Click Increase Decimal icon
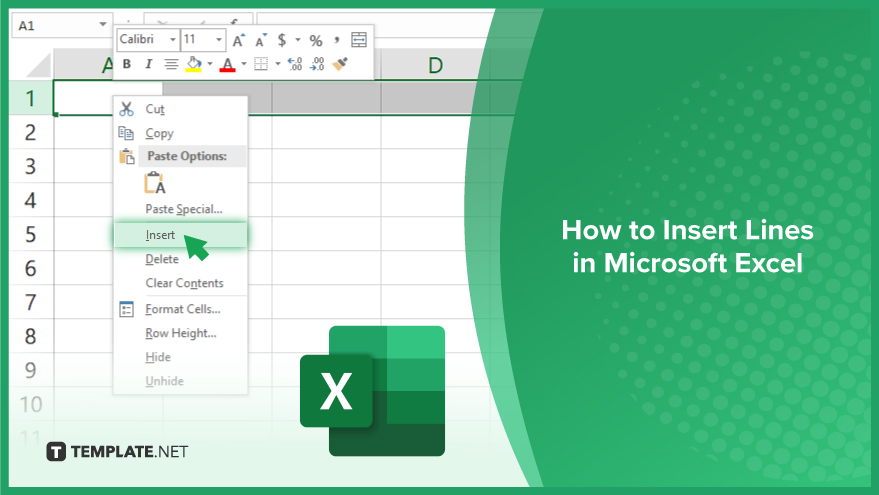 (x=295, y=64)
